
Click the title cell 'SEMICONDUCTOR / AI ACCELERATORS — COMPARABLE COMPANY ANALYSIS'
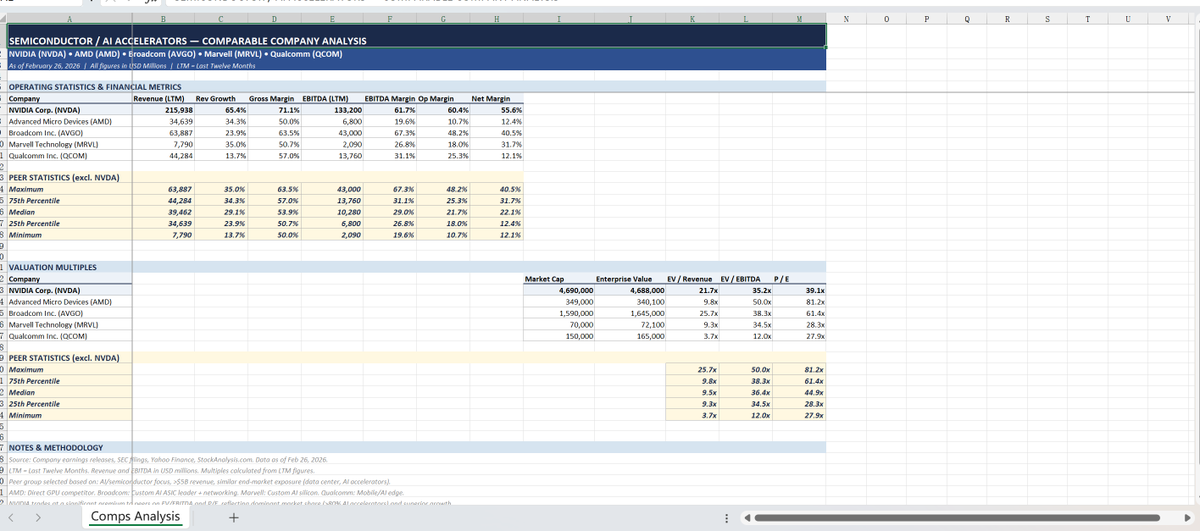point(416,36)
